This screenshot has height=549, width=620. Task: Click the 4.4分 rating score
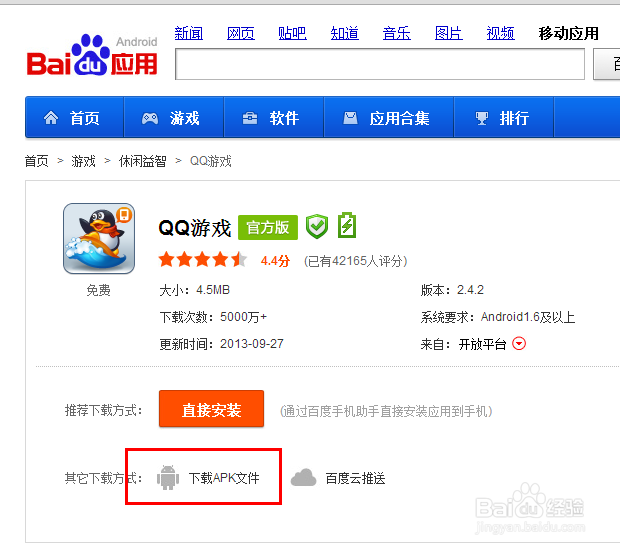[275, 261]
